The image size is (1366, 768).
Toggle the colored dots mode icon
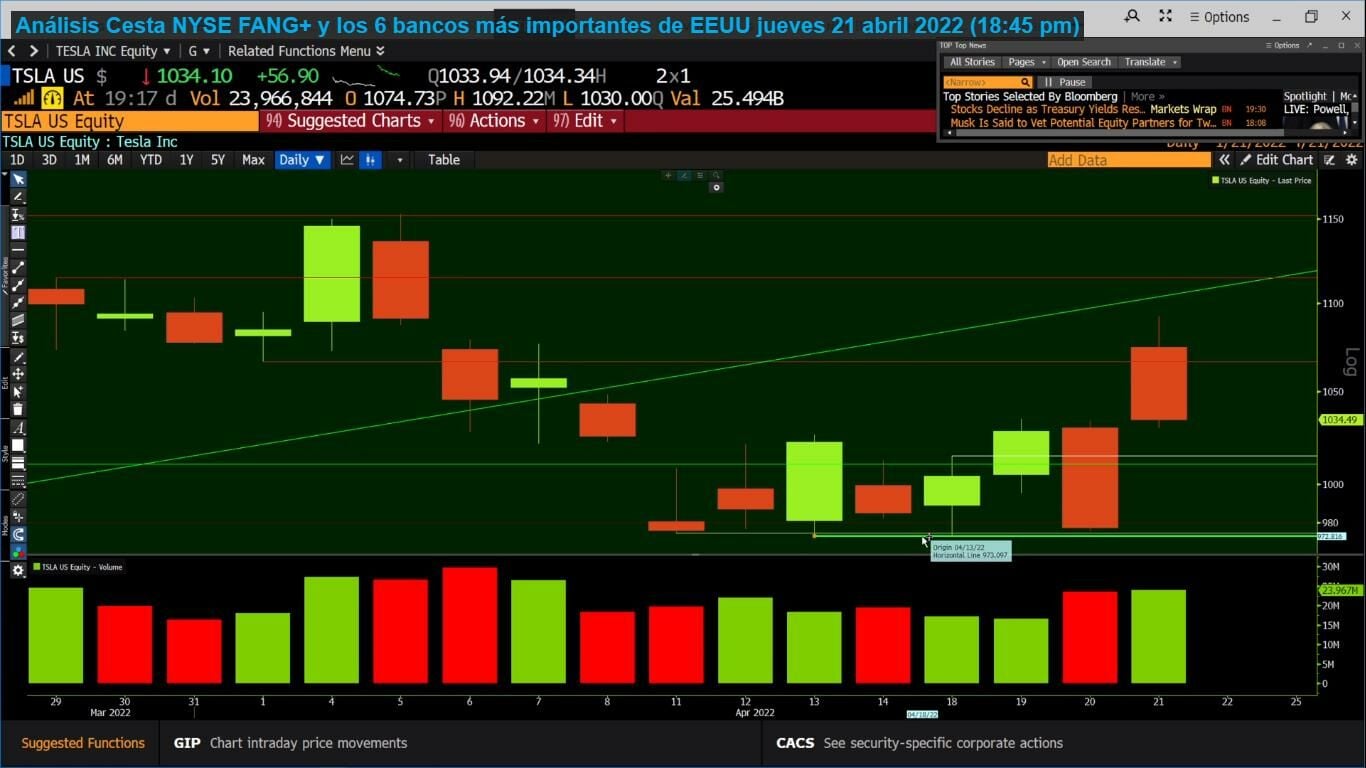point(18,552)
